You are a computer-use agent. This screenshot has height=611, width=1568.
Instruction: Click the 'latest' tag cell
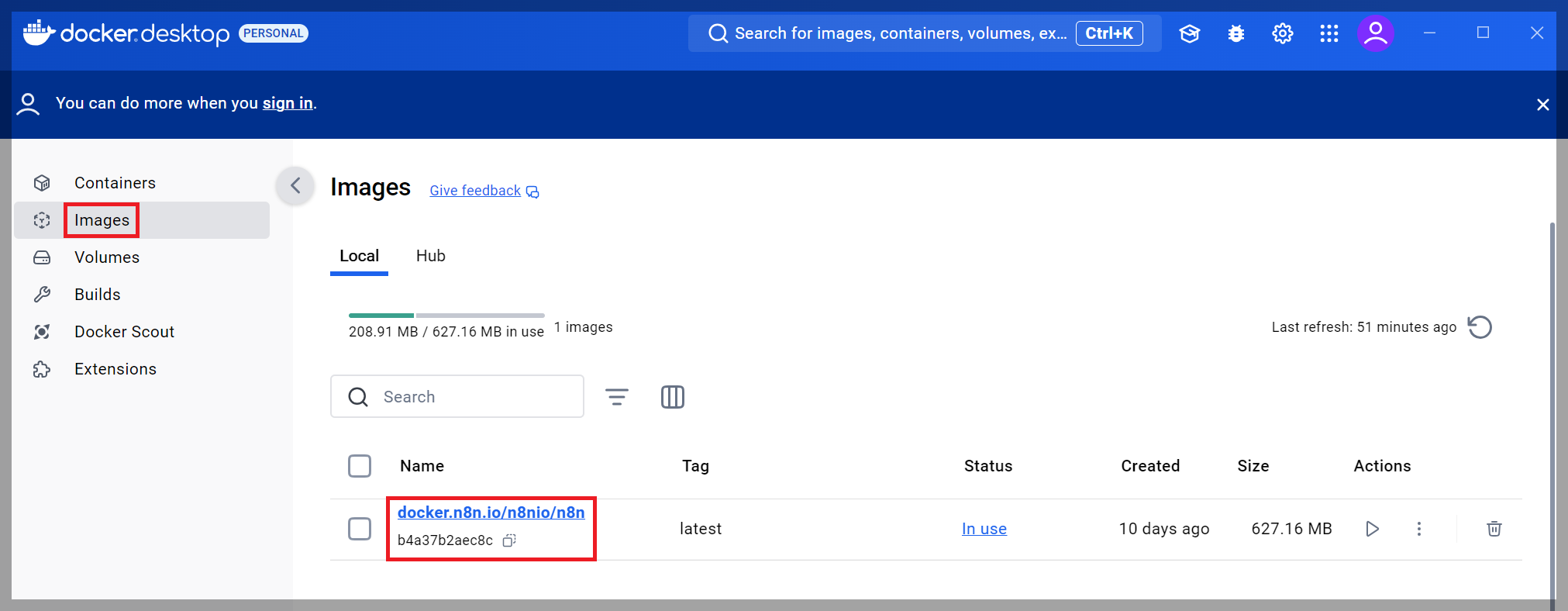(x=701, y=529)
